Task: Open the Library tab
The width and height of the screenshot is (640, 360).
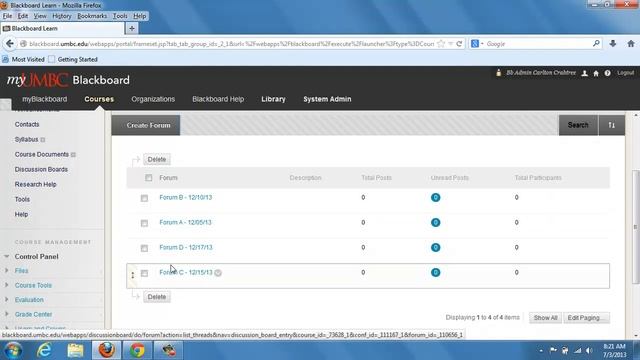Action: (x=273, y=99)
